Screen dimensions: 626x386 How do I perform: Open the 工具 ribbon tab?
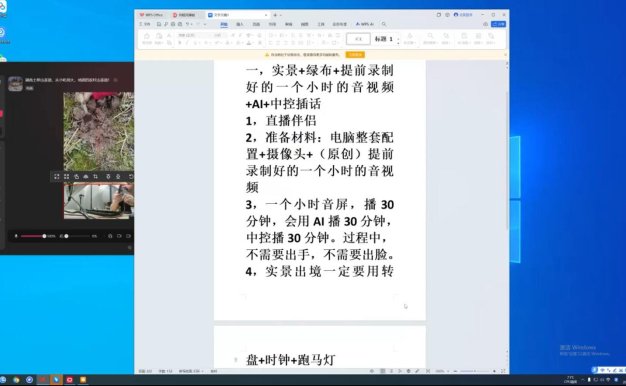(321, 24)
